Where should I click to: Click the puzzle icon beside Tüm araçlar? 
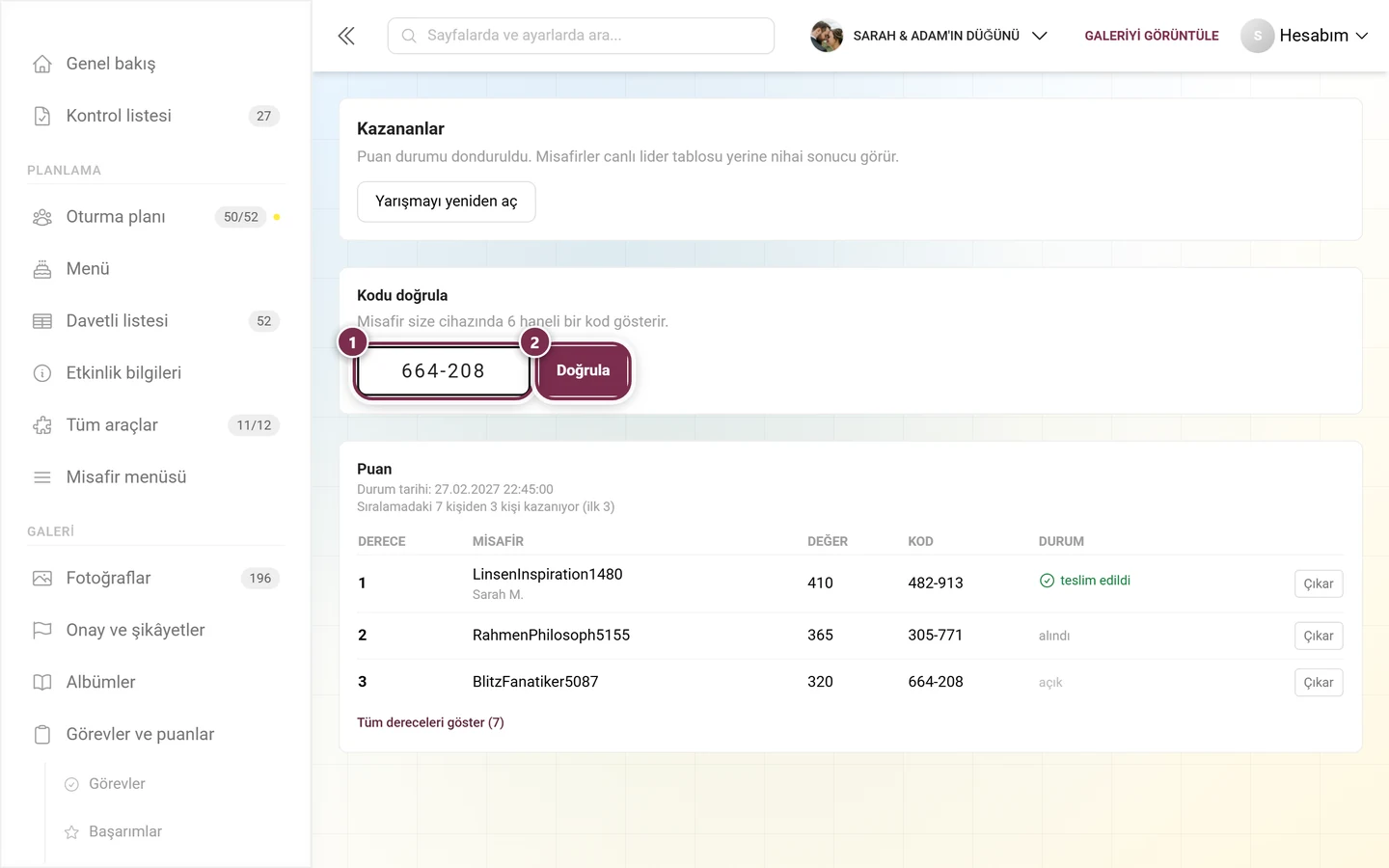(x=42, y=425)
